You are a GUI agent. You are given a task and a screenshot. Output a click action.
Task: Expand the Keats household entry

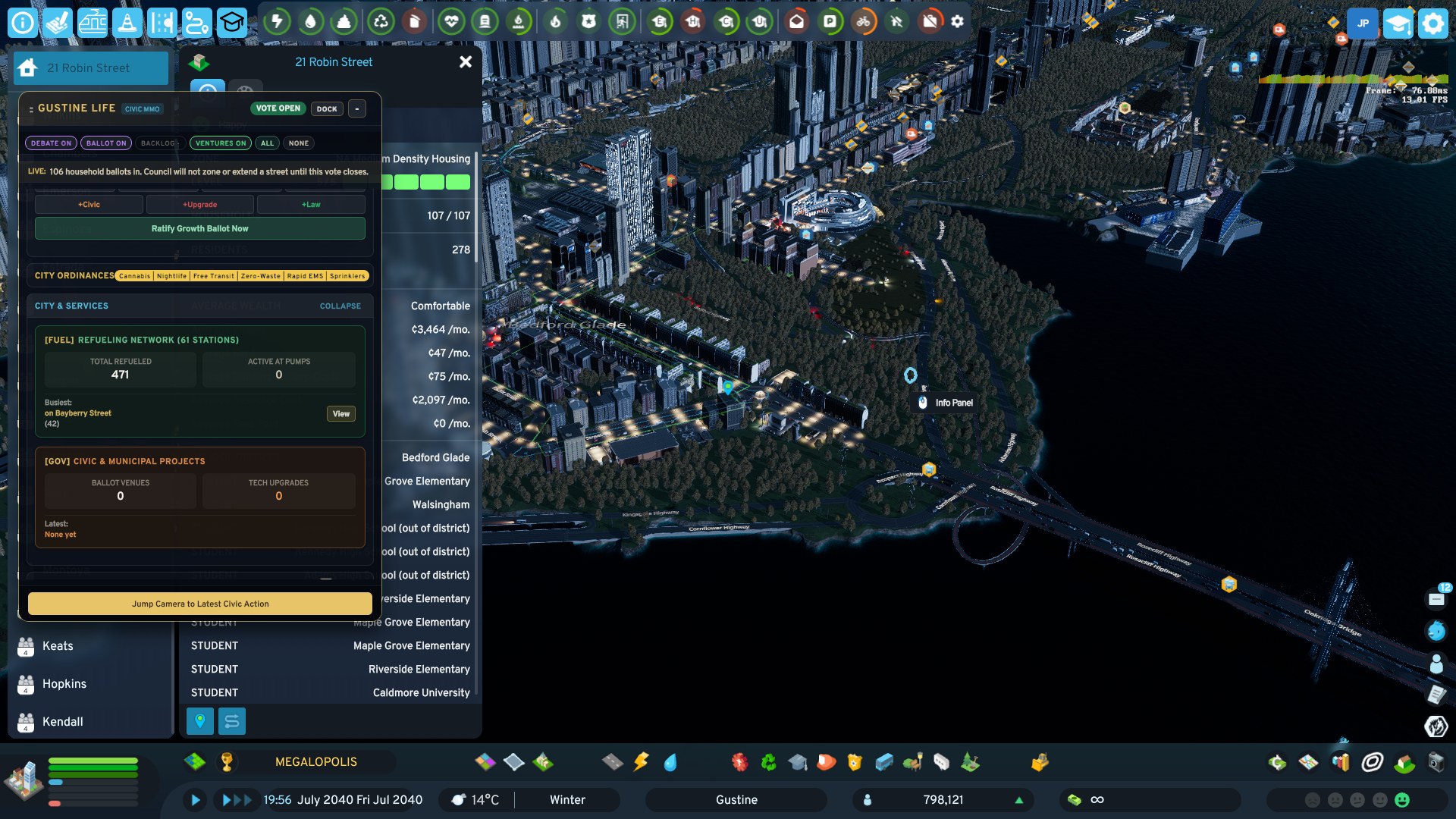[x=91, y=646]
